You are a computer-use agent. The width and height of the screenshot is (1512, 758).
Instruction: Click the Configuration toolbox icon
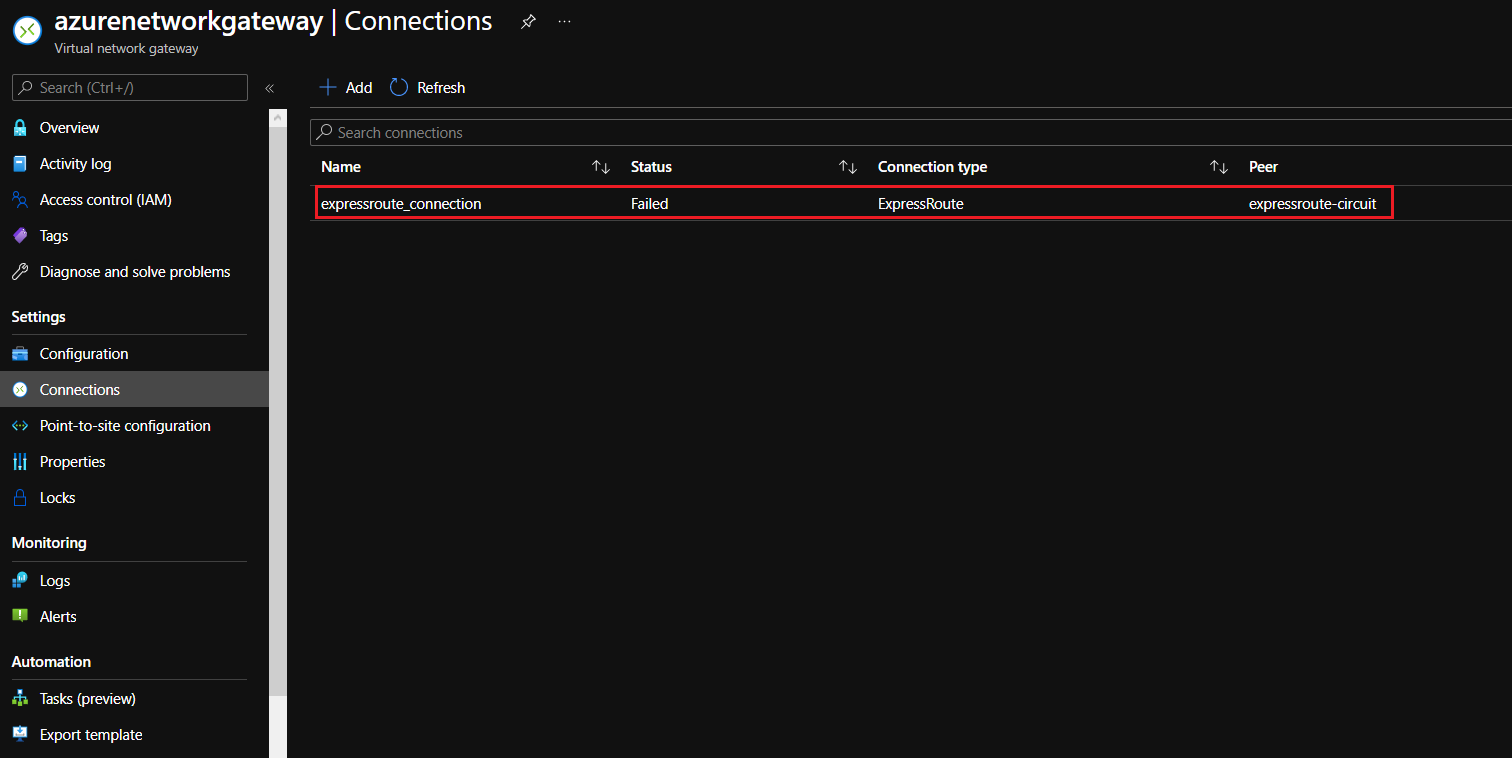click(x=20, y=354)
